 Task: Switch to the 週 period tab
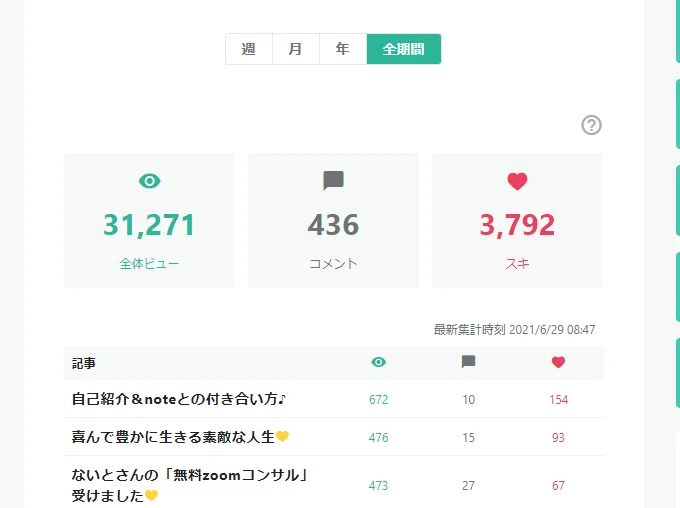click(x=249, y=49)
